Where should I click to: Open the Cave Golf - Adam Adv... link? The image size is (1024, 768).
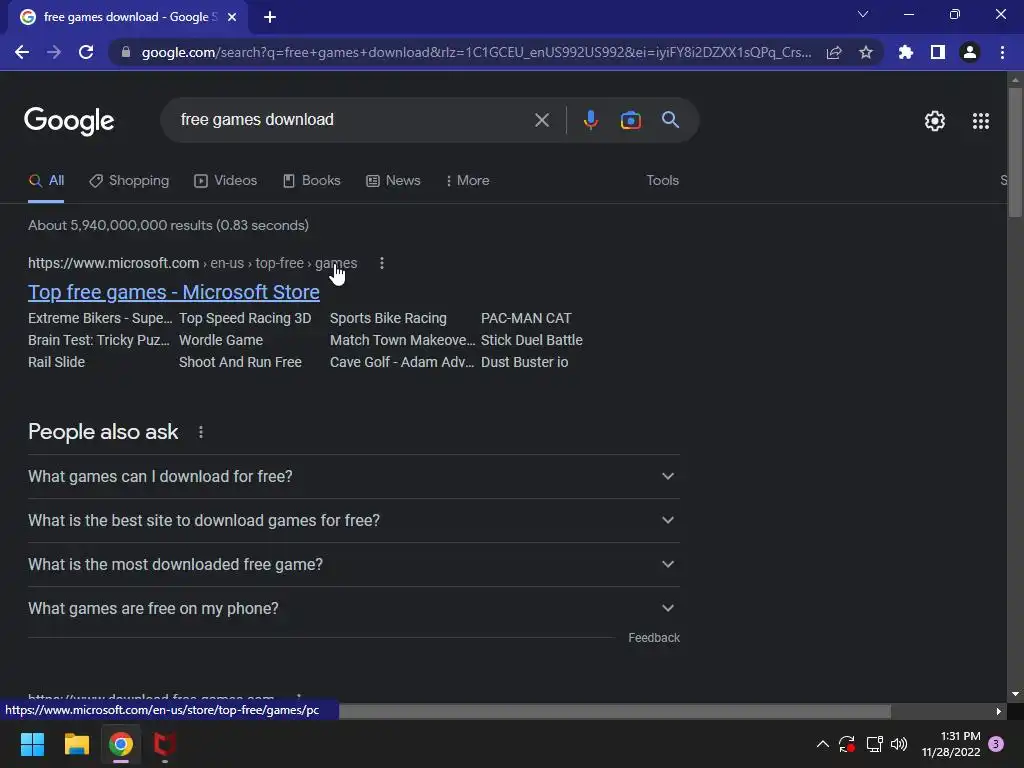402,362
